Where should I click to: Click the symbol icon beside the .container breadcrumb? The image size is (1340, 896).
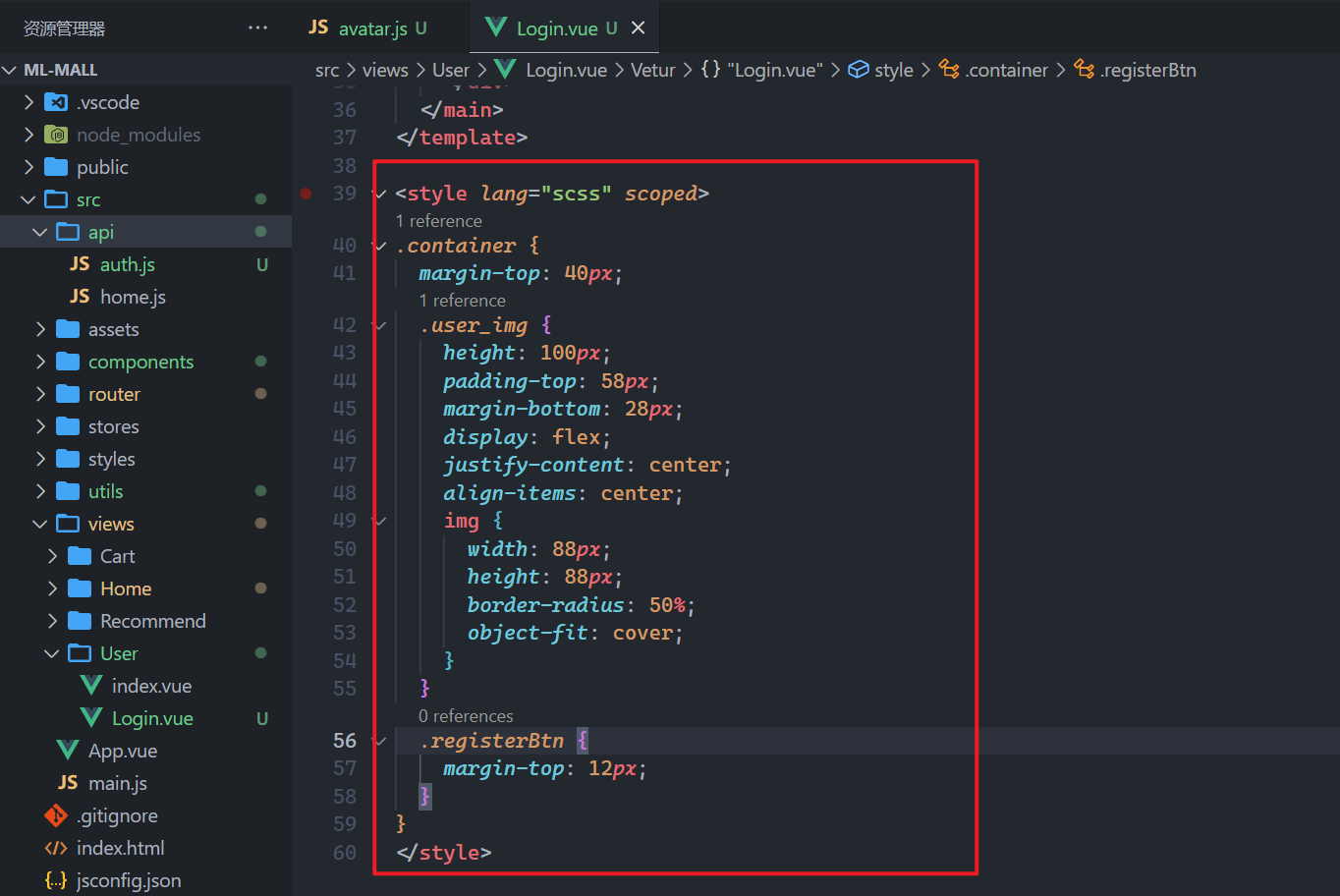949,70
